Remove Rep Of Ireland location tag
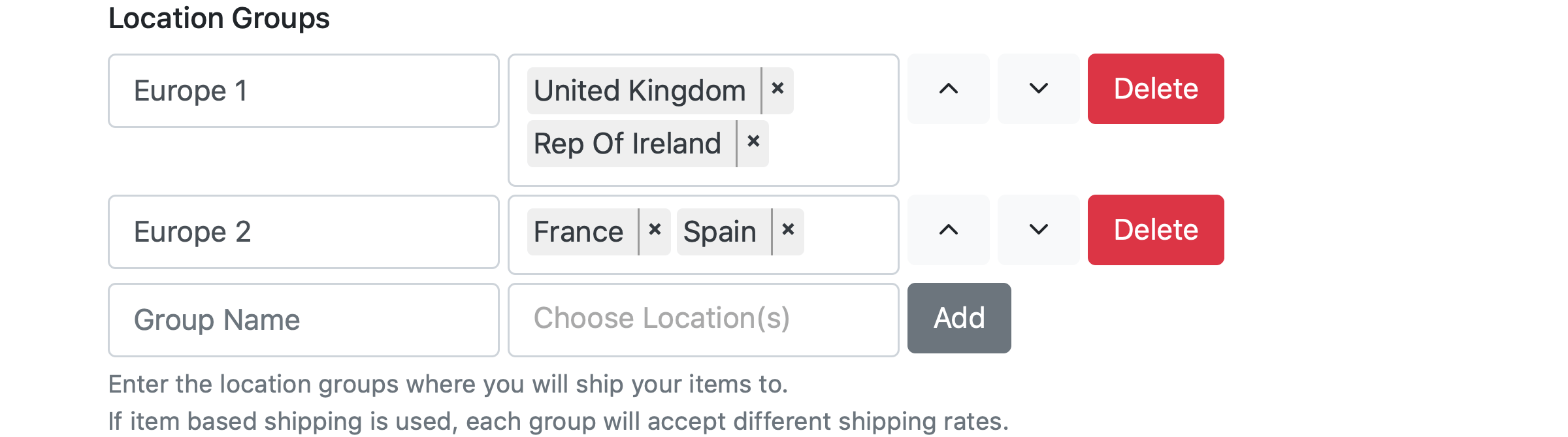 [x=753, y=142]
